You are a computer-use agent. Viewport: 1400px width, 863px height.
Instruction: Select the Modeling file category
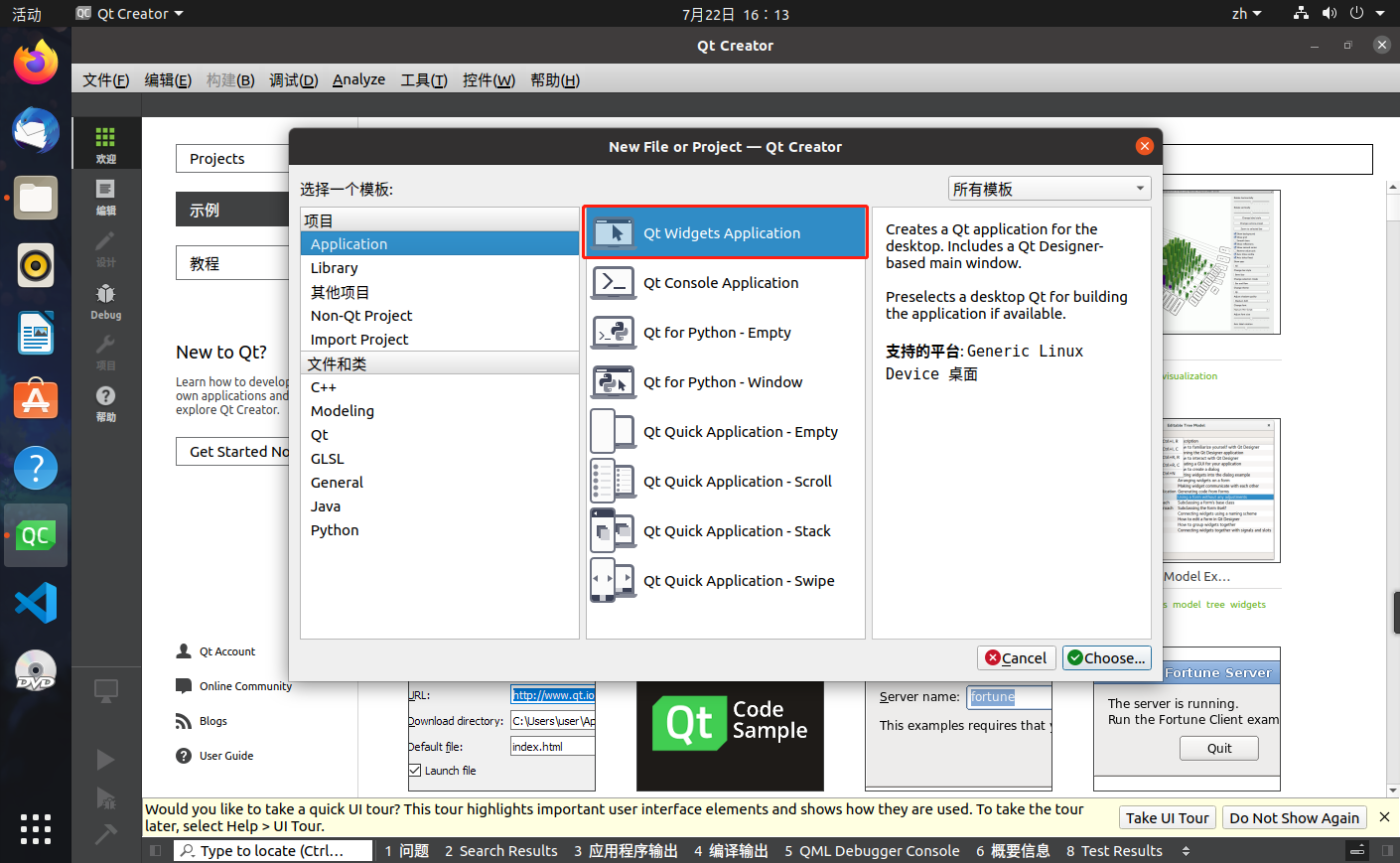point(440,411)
